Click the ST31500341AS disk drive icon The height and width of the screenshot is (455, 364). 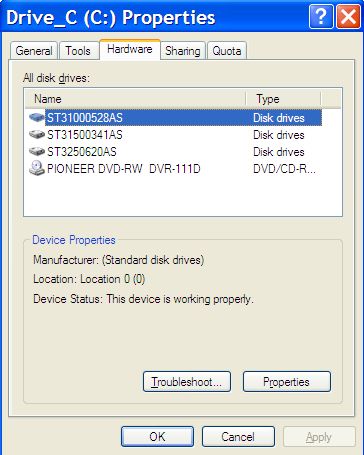pos(37,135)
